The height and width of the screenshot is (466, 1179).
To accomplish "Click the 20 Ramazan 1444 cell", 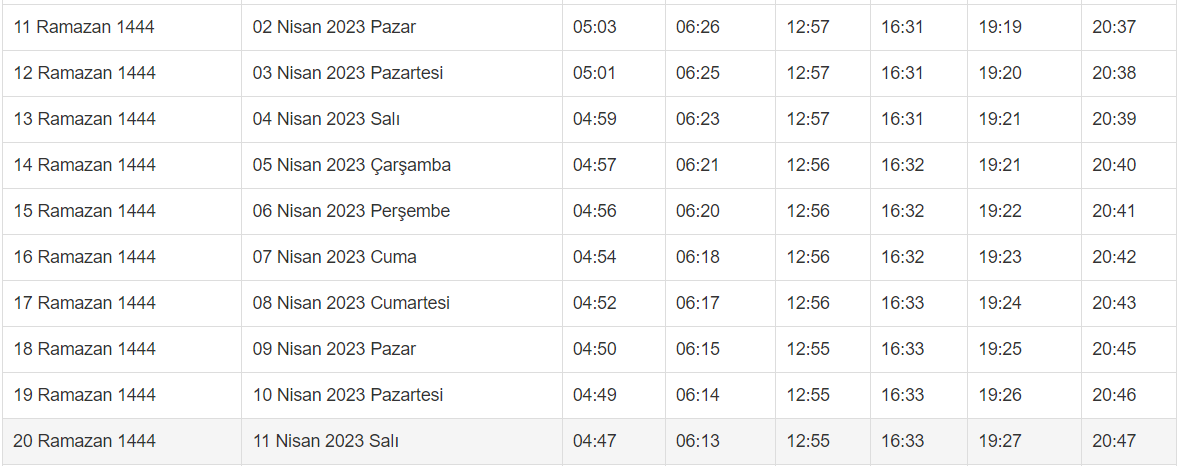I will tap(85, 441).
